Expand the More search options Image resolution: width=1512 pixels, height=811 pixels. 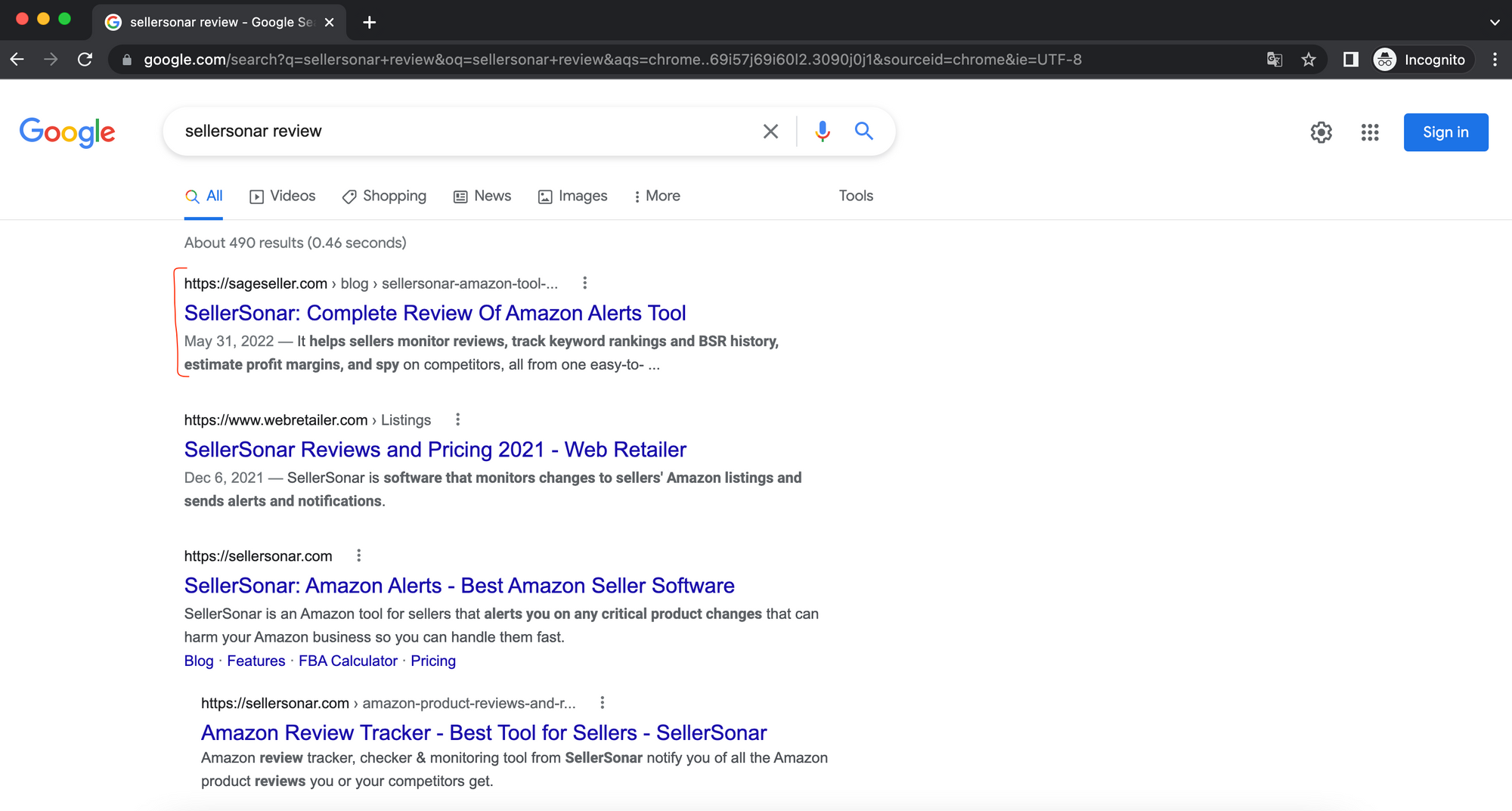click(656, 196)
